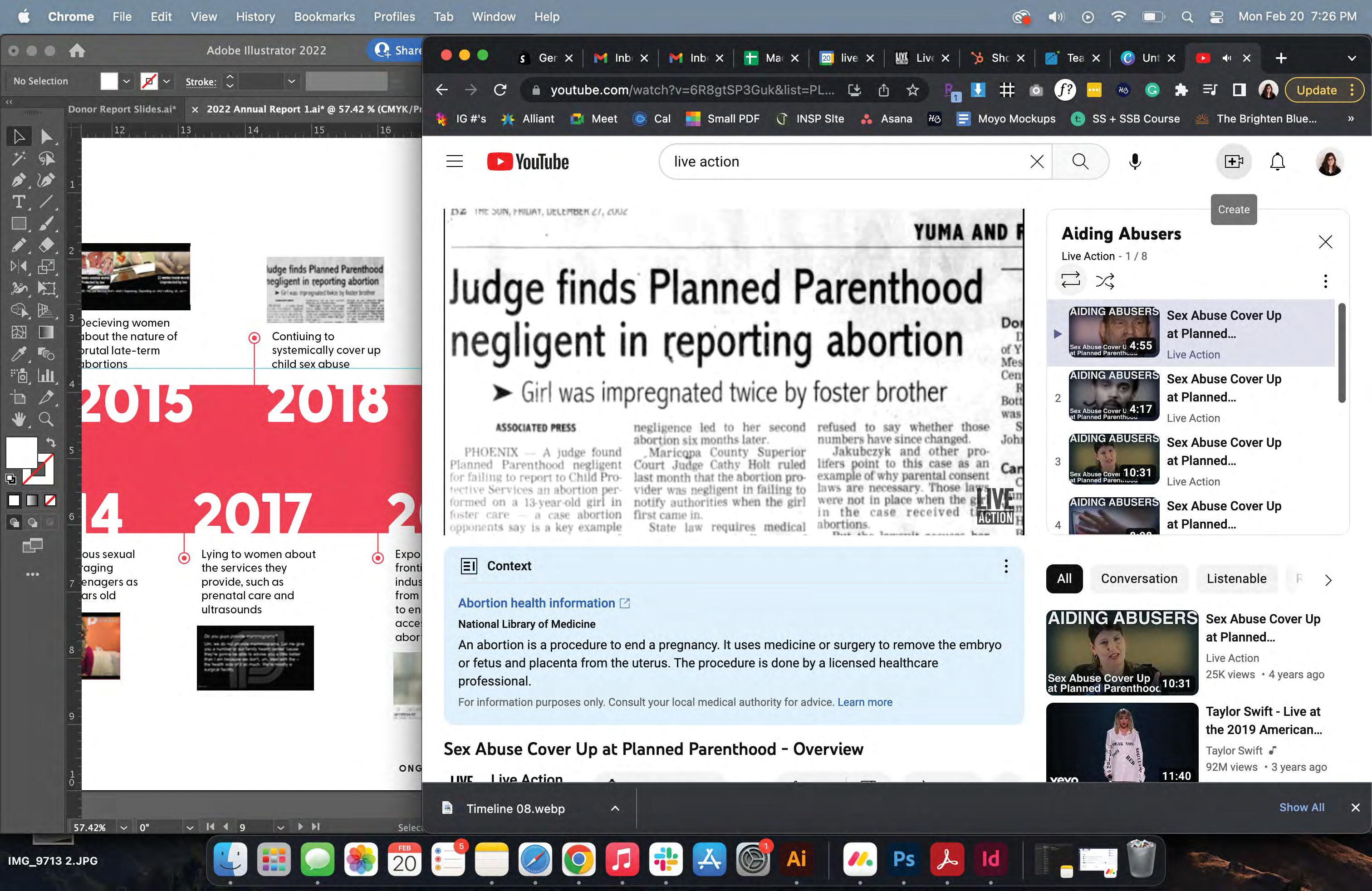Click YouTube Create video icon
Viewport: 1372px width, 891px height.
(1233, 162)
